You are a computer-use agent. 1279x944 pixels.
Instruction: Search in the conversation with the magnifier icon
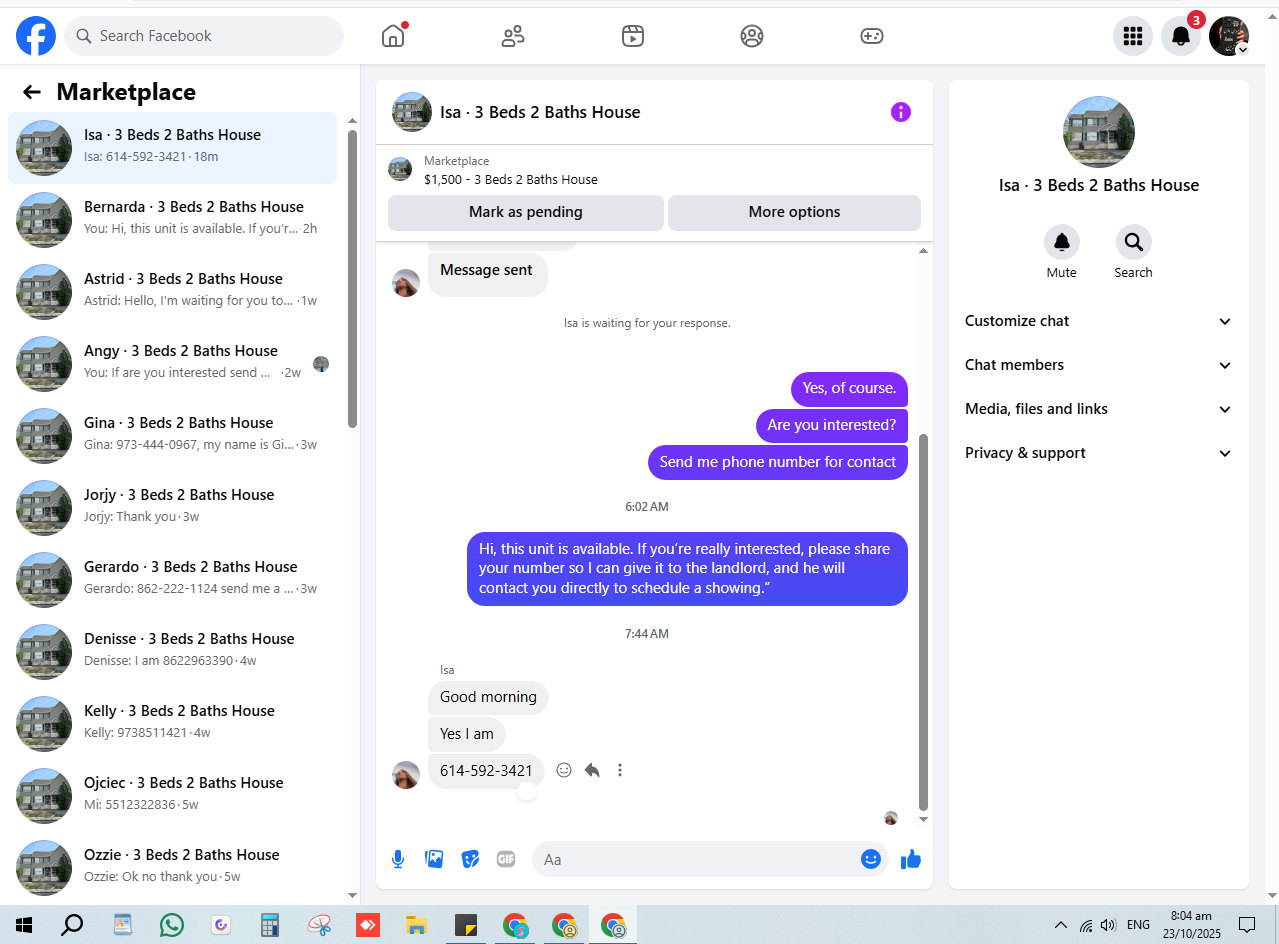(x=1133, y=242)
